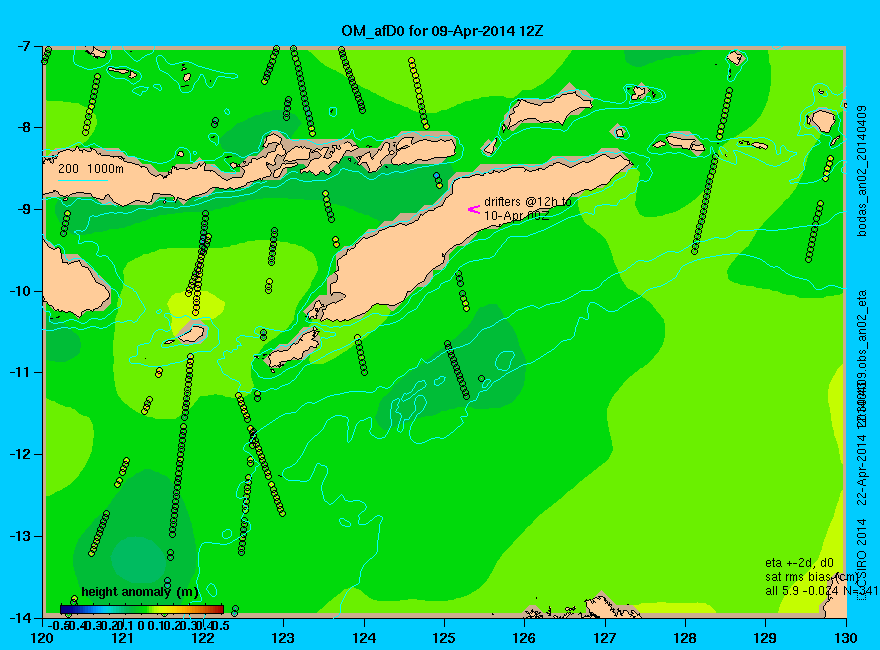This screenshot has height=650, width=880.
Task: Click the latitude tick label '-7'
Action: click(x=24, y=46)
